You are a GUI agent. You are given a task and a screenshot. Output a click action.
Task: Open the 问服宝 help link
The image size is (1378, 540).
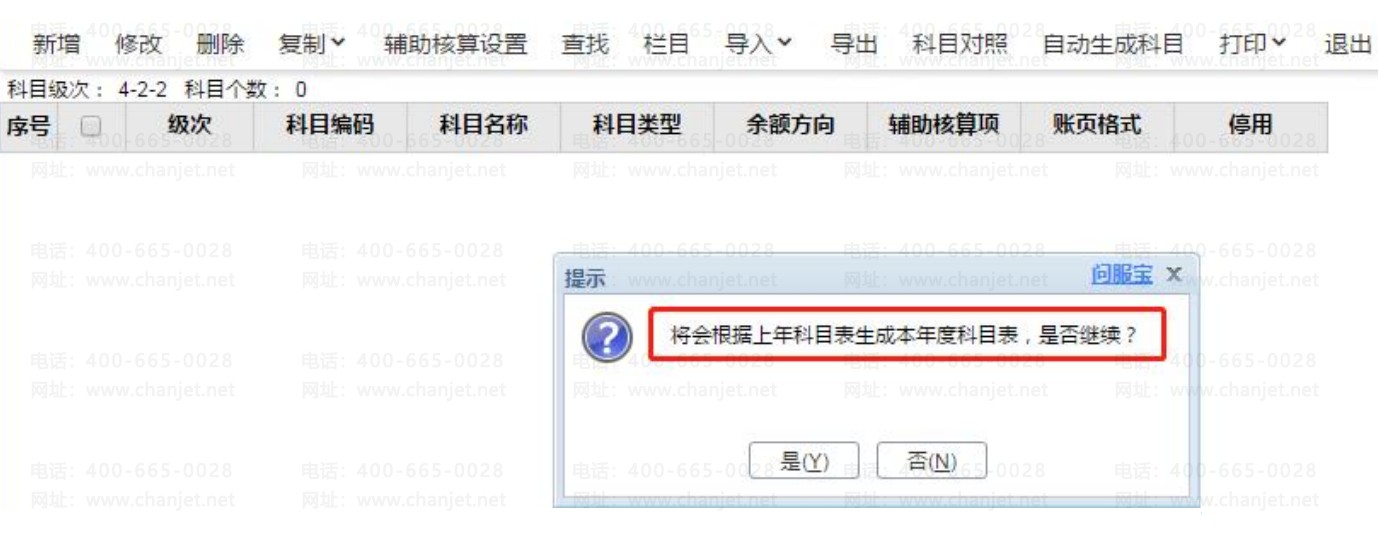coord(1121,274)
